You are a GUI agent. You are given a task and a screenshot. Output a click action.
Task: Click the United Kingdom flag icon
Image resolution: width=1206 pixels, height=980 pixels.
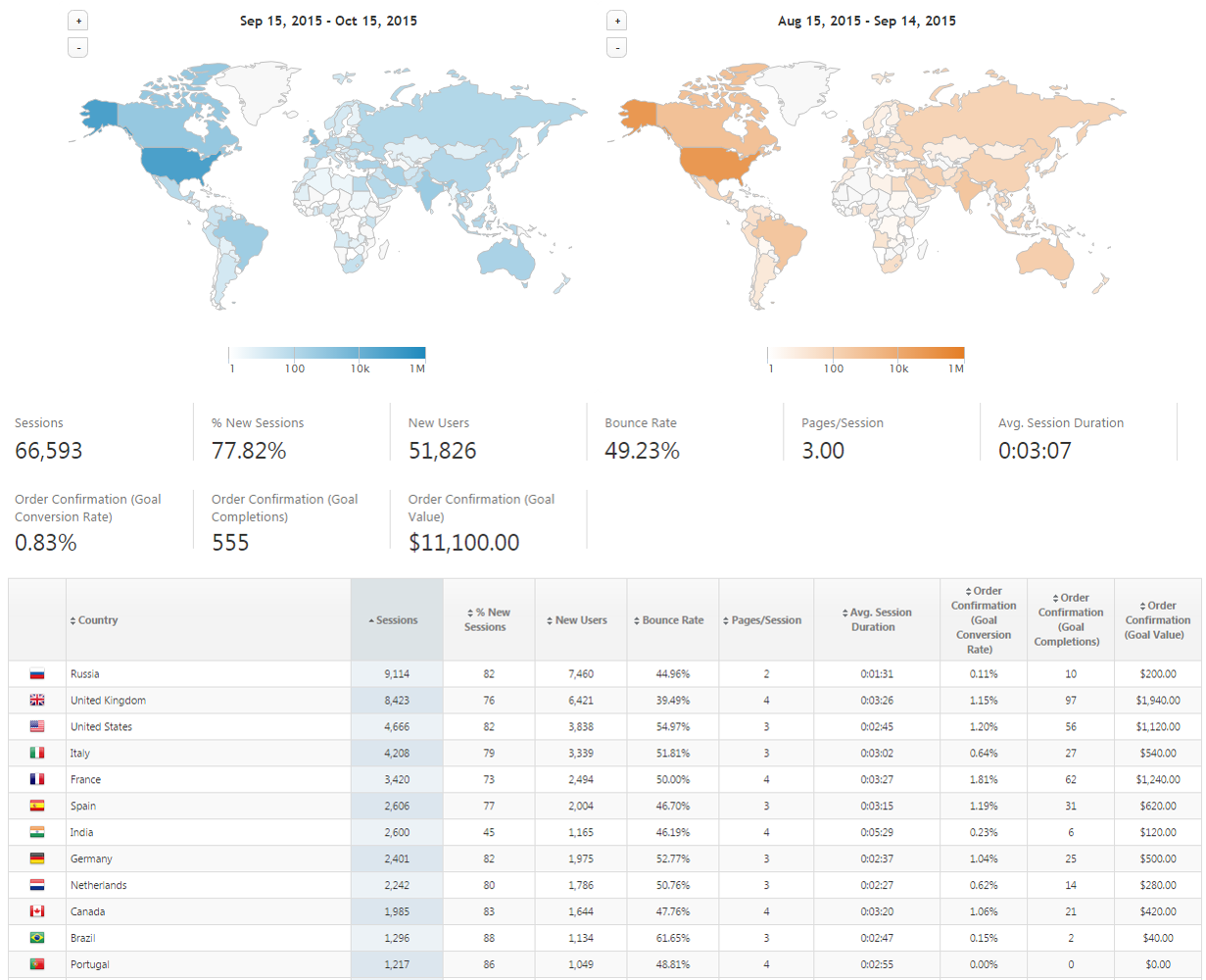pos(37,701)
